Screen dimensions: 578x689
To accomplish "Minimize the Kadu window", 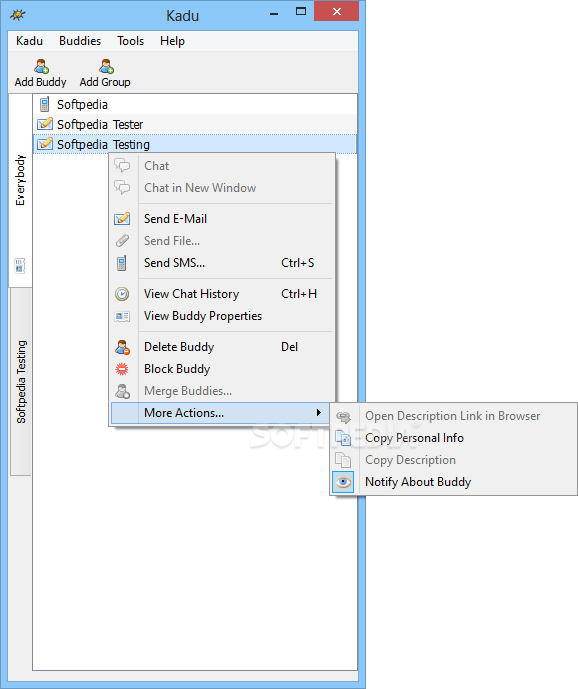I will point(274,12).
